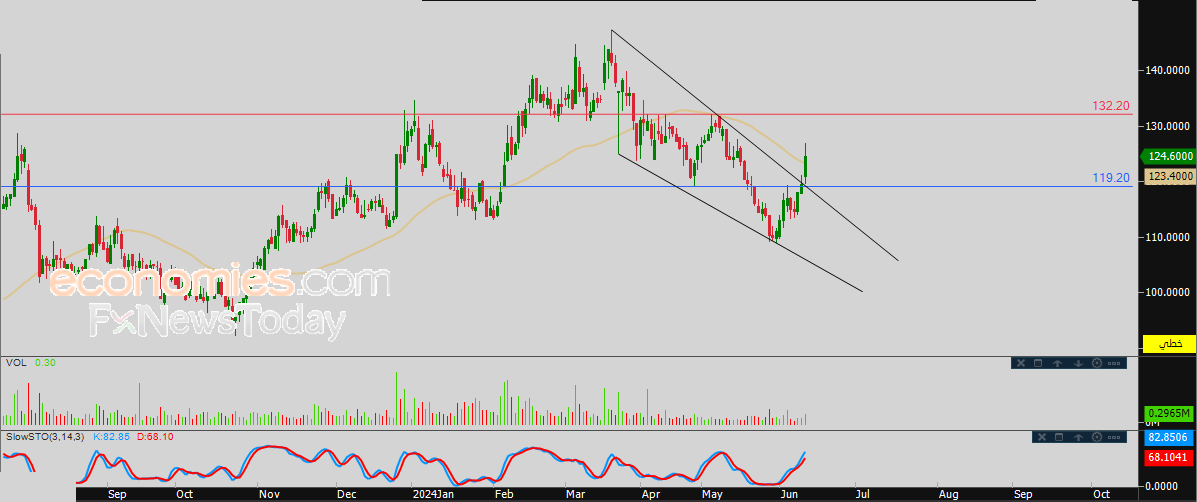This screenshot has width=1197, height=502.
Task: Click the Nov label on time axis
Action: click(269, 494)
